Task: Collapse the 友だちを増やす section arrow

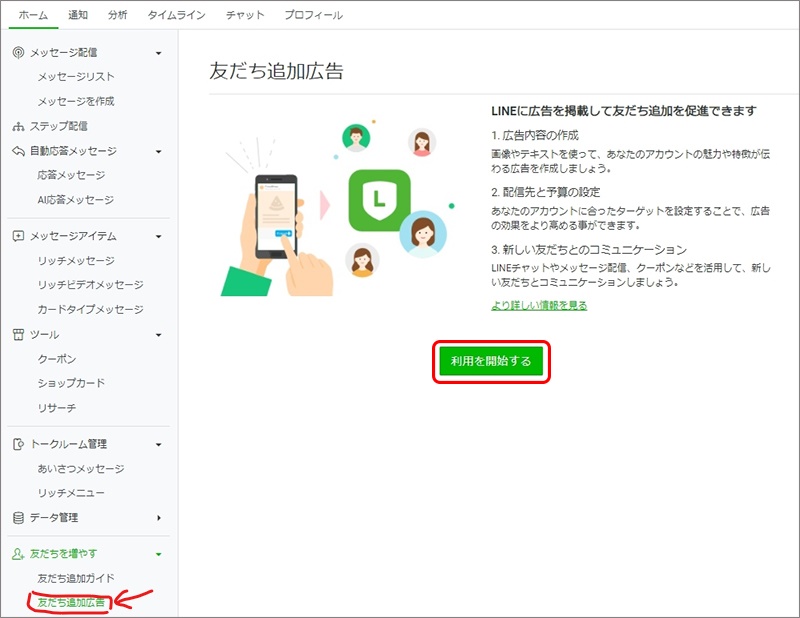Action: coord(158,554)
